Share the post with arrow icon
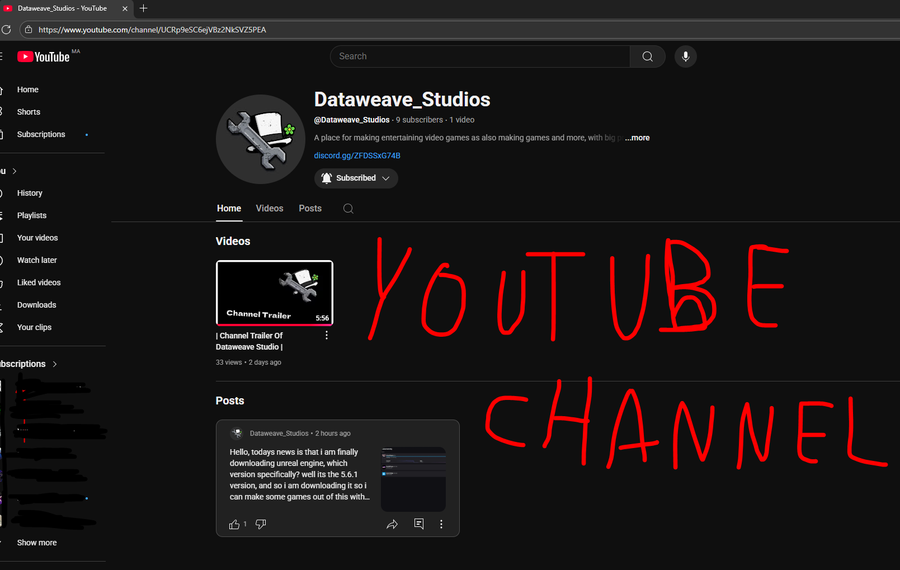The image size is (900, 570). [x=392, y=524]
